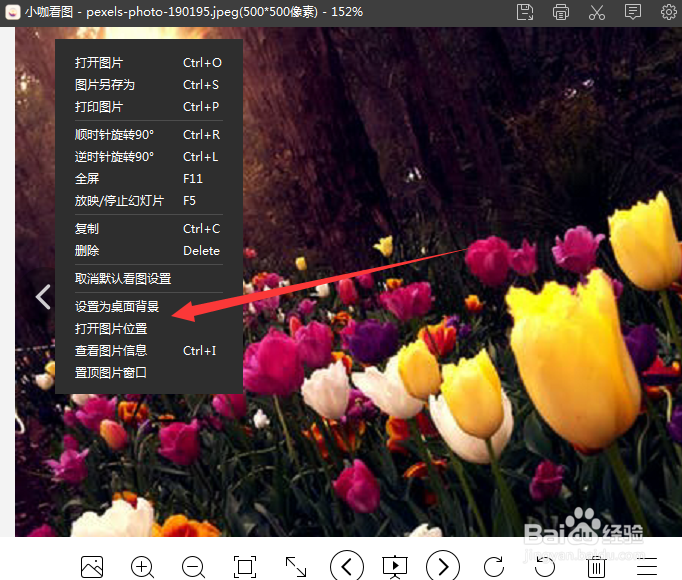
Task: Click the title text pexels-photo-190195.jpeg
Action: click(162, 12)
